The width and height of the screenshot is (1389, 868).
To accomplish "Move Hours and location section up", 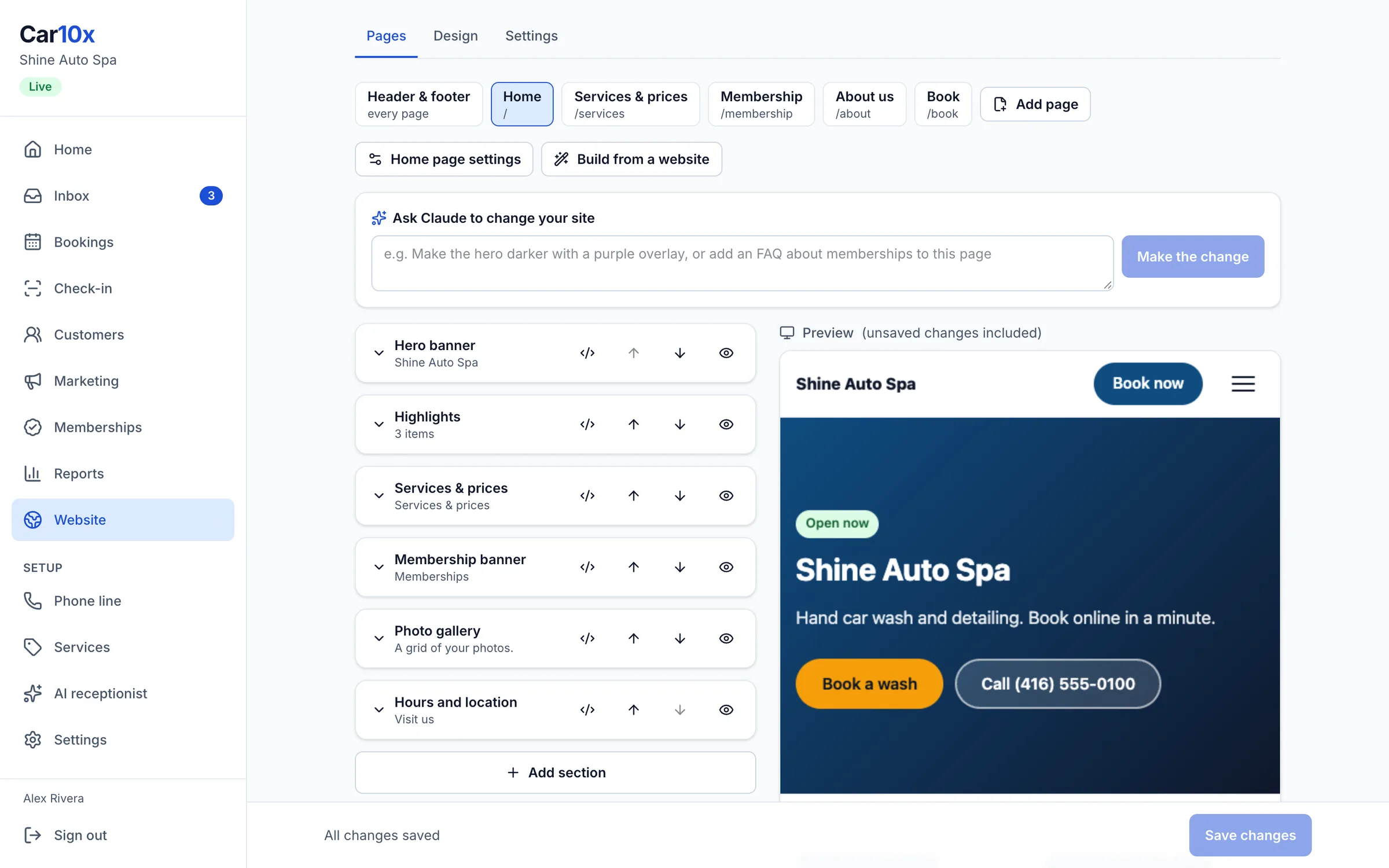I will pos(634,710).
